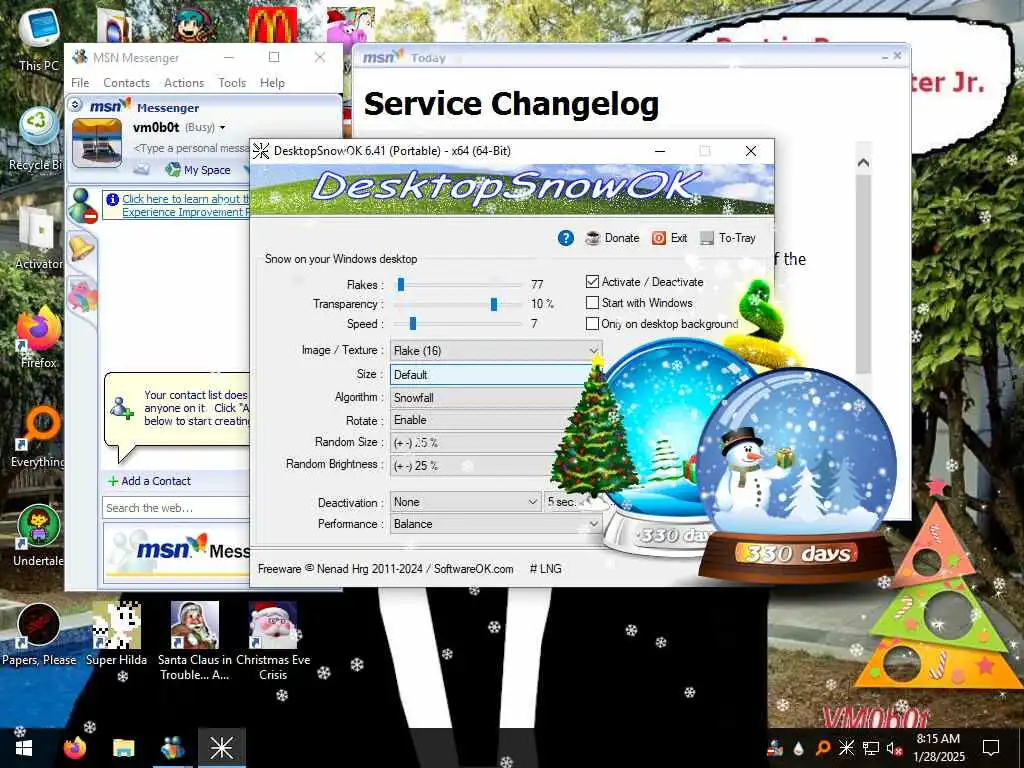1024x768 pixels.
Task: Toggle the Activate / Deactivate checkbox
Action: [592, 282]
